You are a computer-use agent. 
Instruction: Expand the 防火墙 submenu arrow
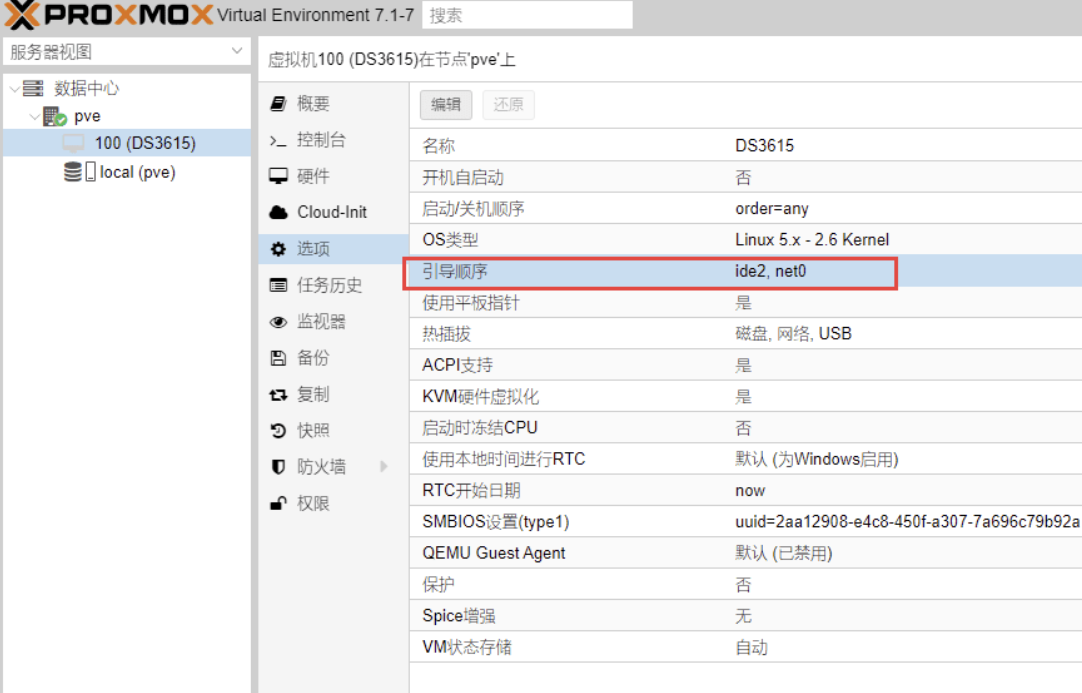pos(384,467)
